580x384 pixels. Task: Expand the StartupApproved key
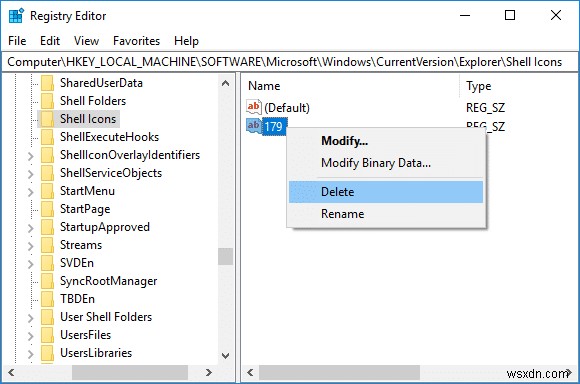(31, 228)
